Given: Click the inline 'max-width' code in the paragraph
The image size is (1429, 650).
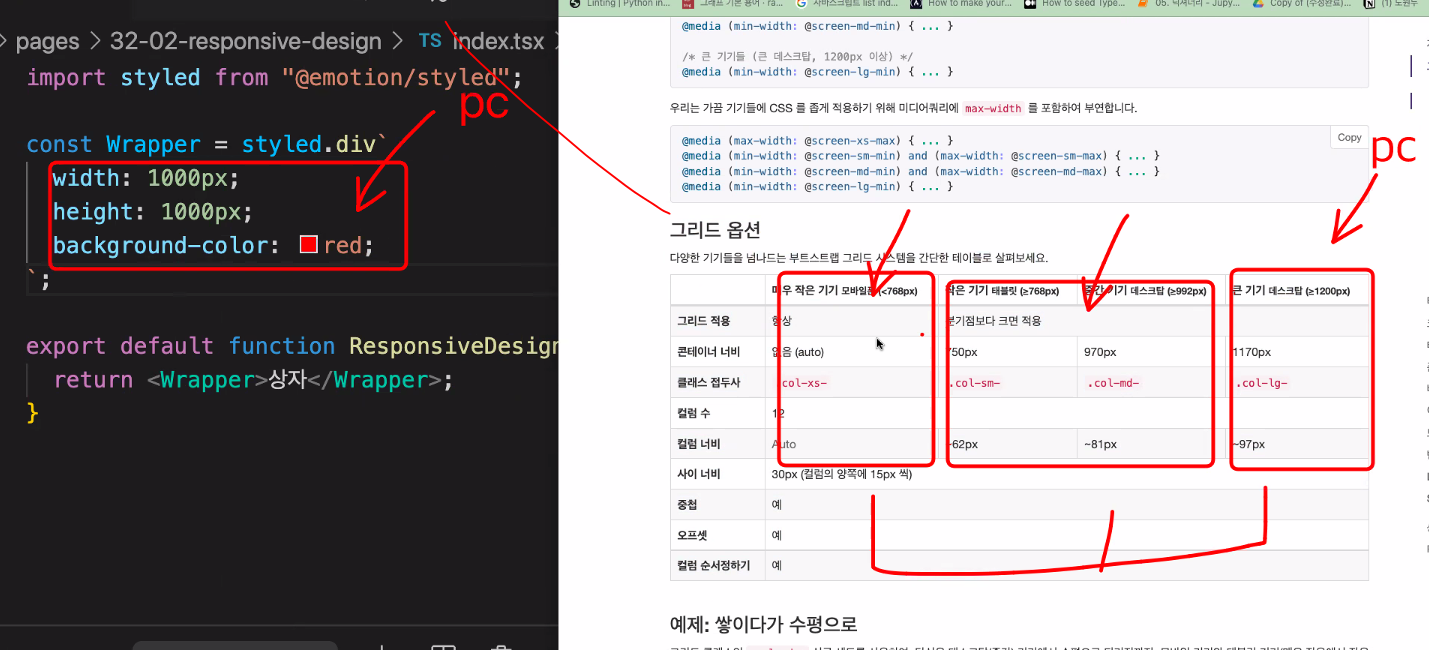Looking at the screenshot, I should click(993, 108).
